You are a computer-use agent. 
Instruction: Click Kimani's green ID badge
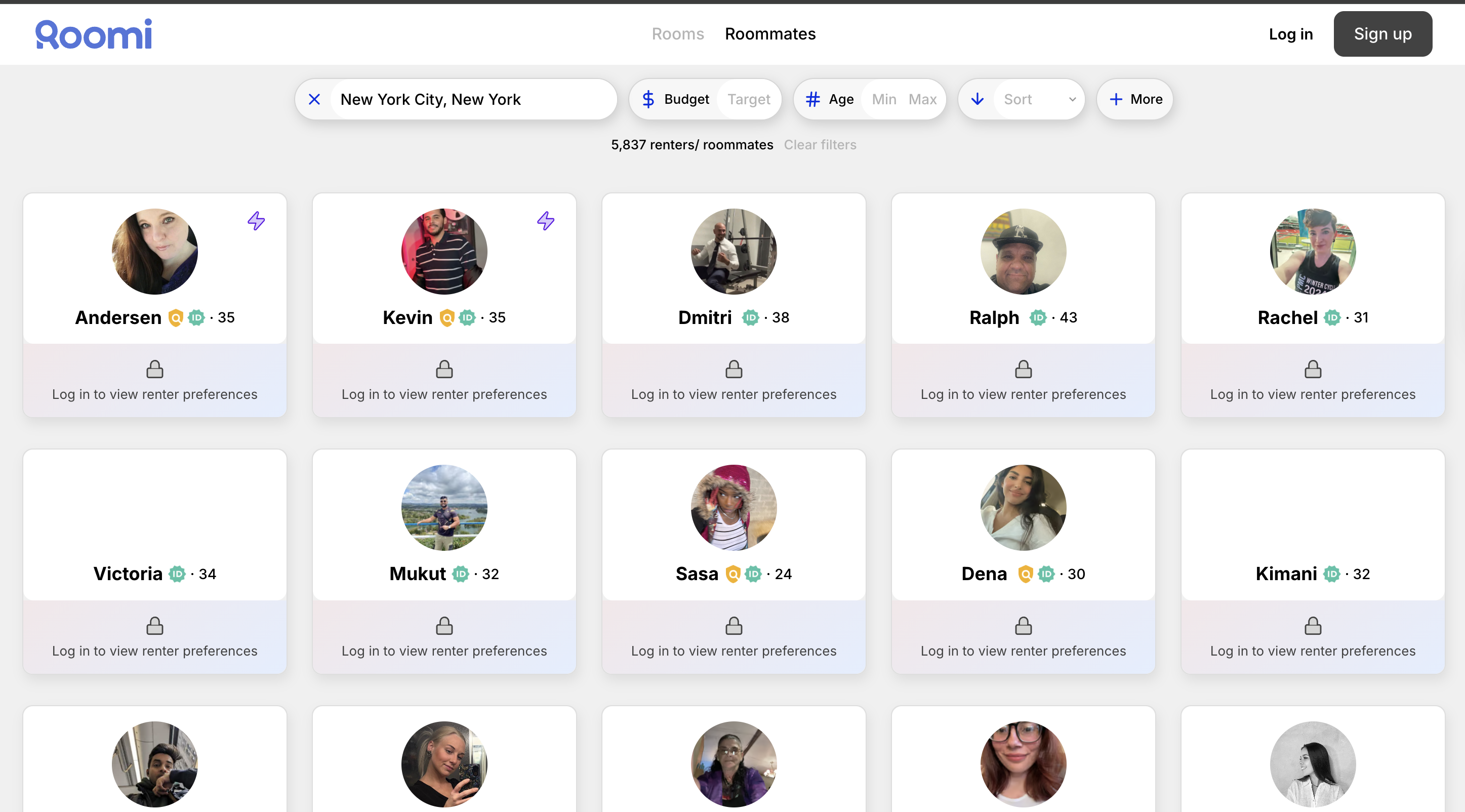click(1331, 574)
